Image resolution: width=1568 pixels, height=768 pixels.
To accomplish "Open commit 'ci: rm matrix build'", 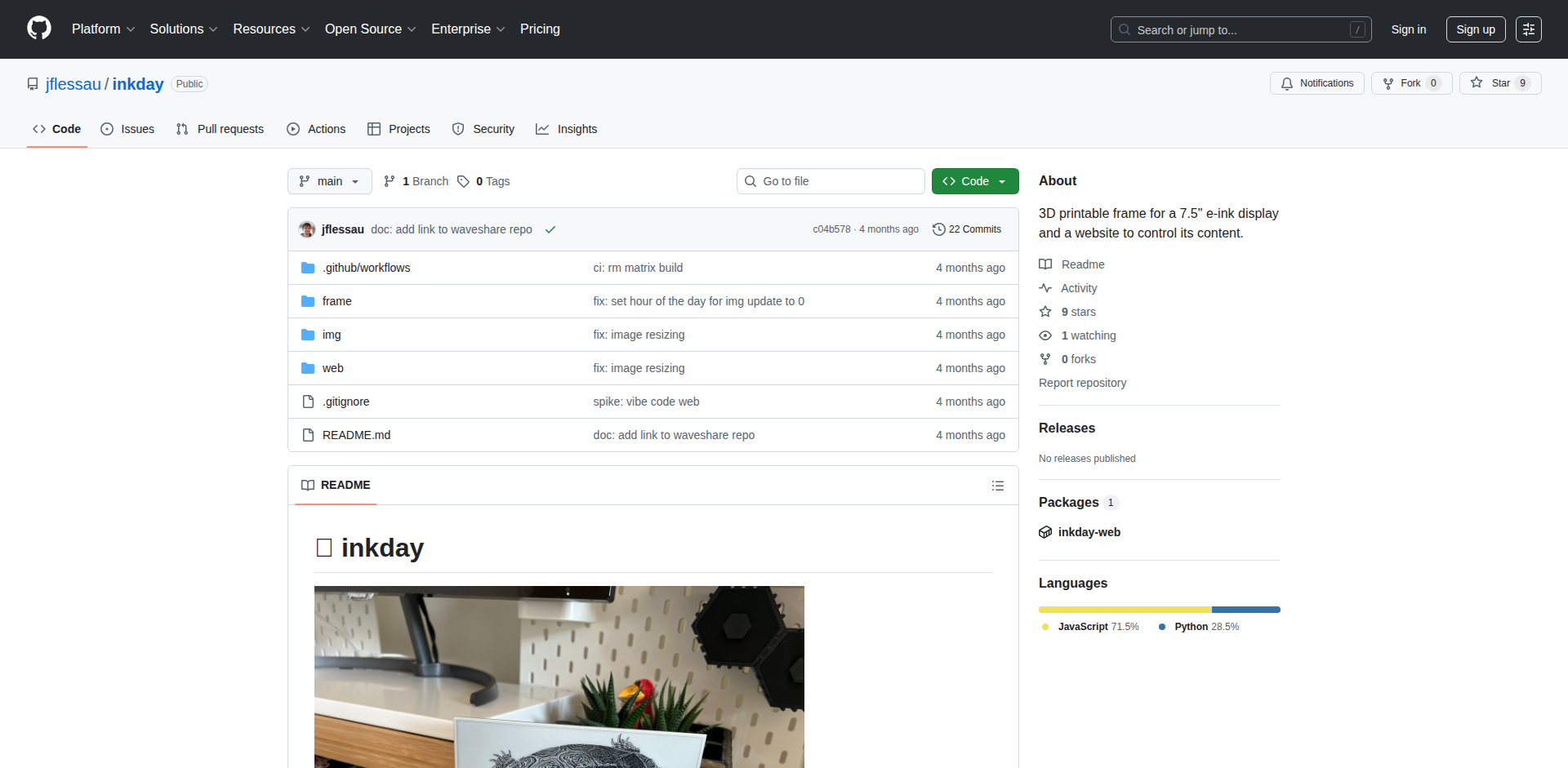I will click(x=638, y=268).
